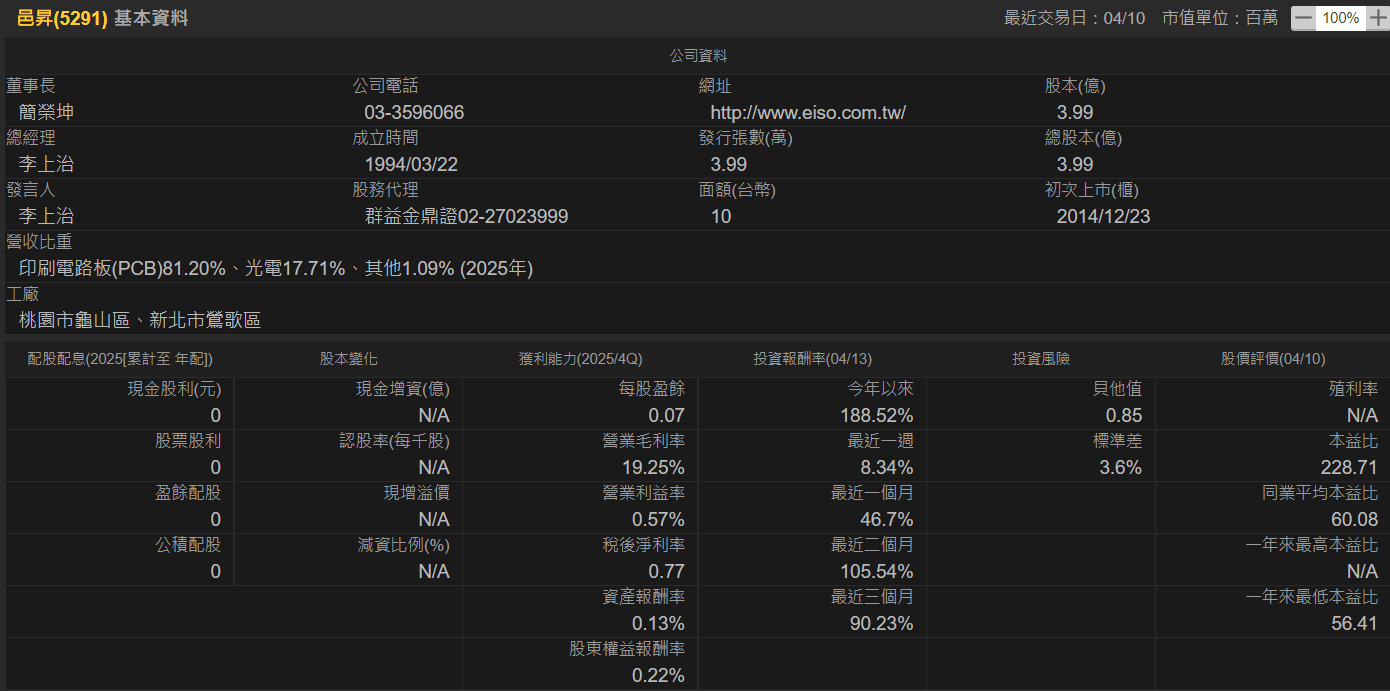Click the zoom in plus icon
1390x691 pixels.
[1377, 18]
